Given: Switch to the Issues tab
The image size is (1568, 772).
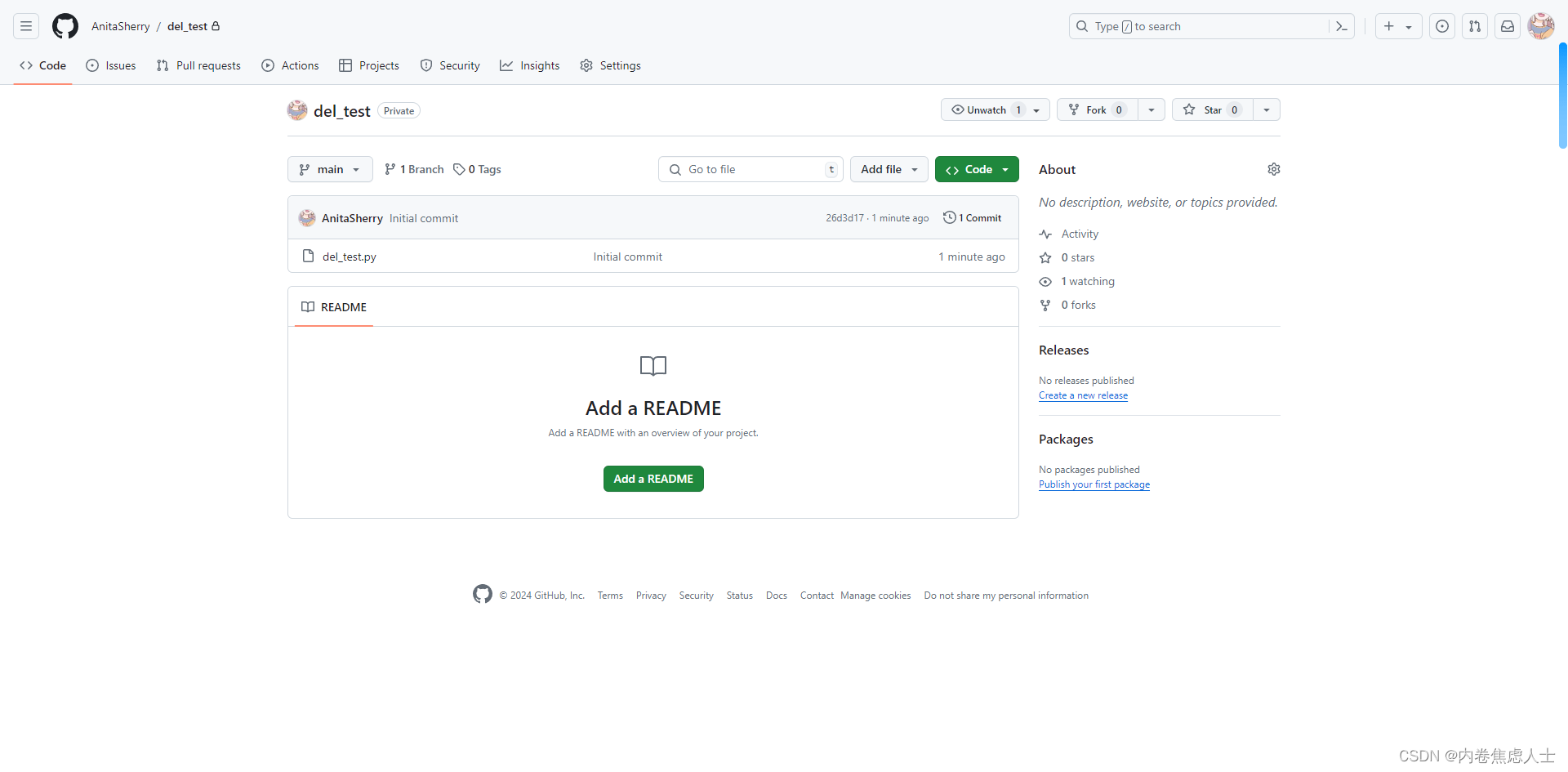Looking at the screenshot, I should (111, 65).
